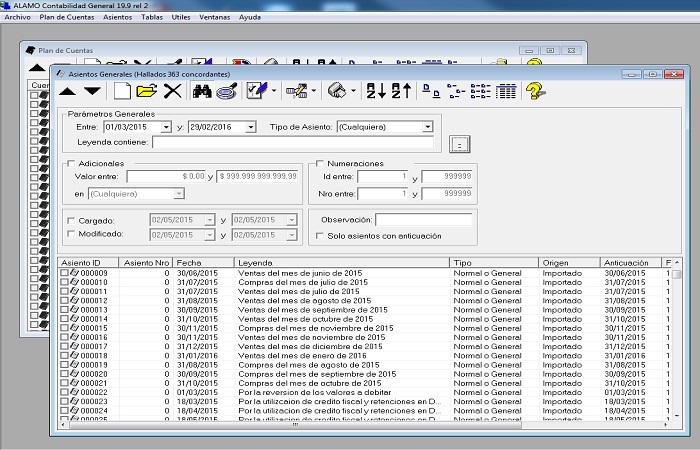The width and height of the screenshot is (700, 450).
Task: Open the Asientos menu
Action: coord(117,17)
